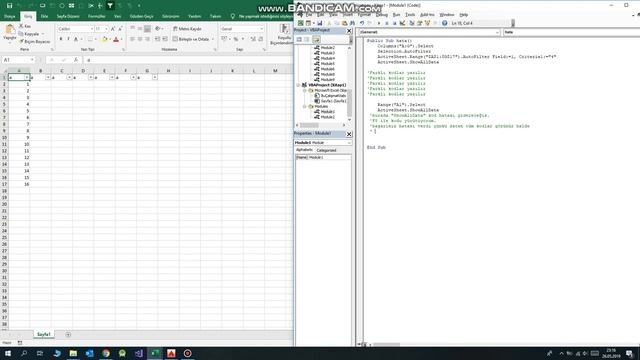Viewport: 640px width, 360px height.
Task: Select the Sayfa1 sheet tab
Action: coord(44,335)
